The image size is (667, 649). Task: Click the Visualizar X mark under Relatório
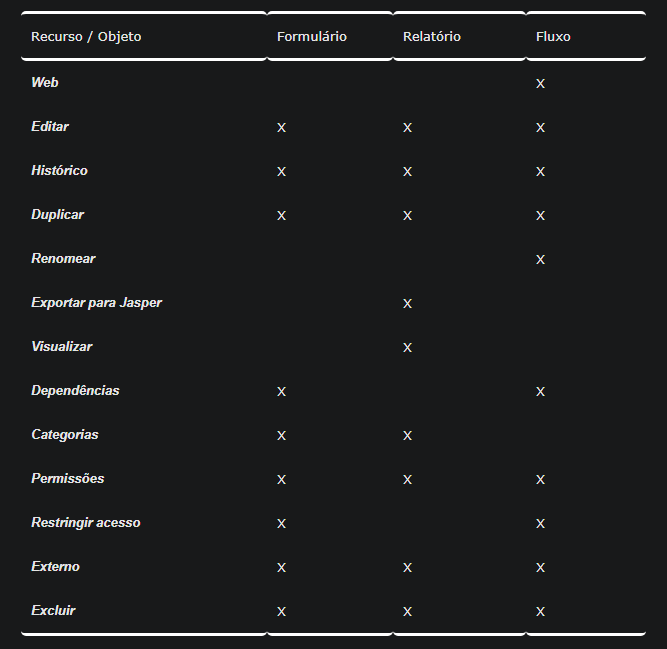point(407,348)
